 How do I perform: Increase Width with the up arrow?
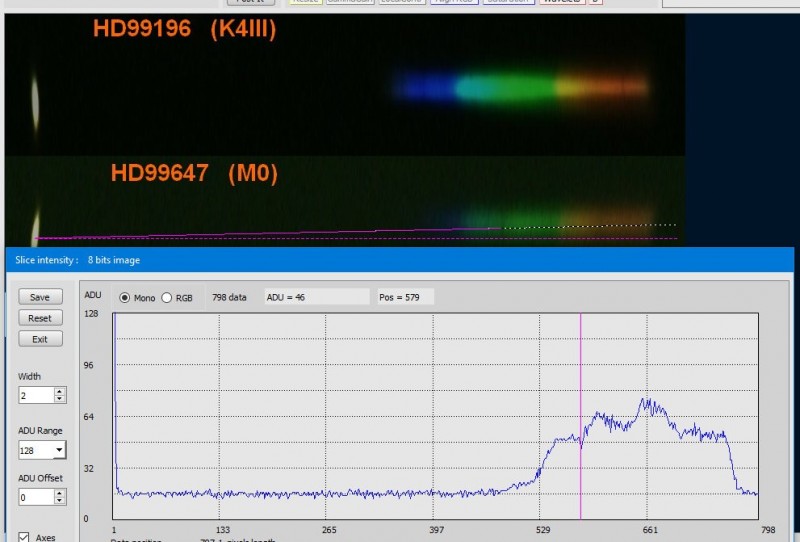point(60,391)
